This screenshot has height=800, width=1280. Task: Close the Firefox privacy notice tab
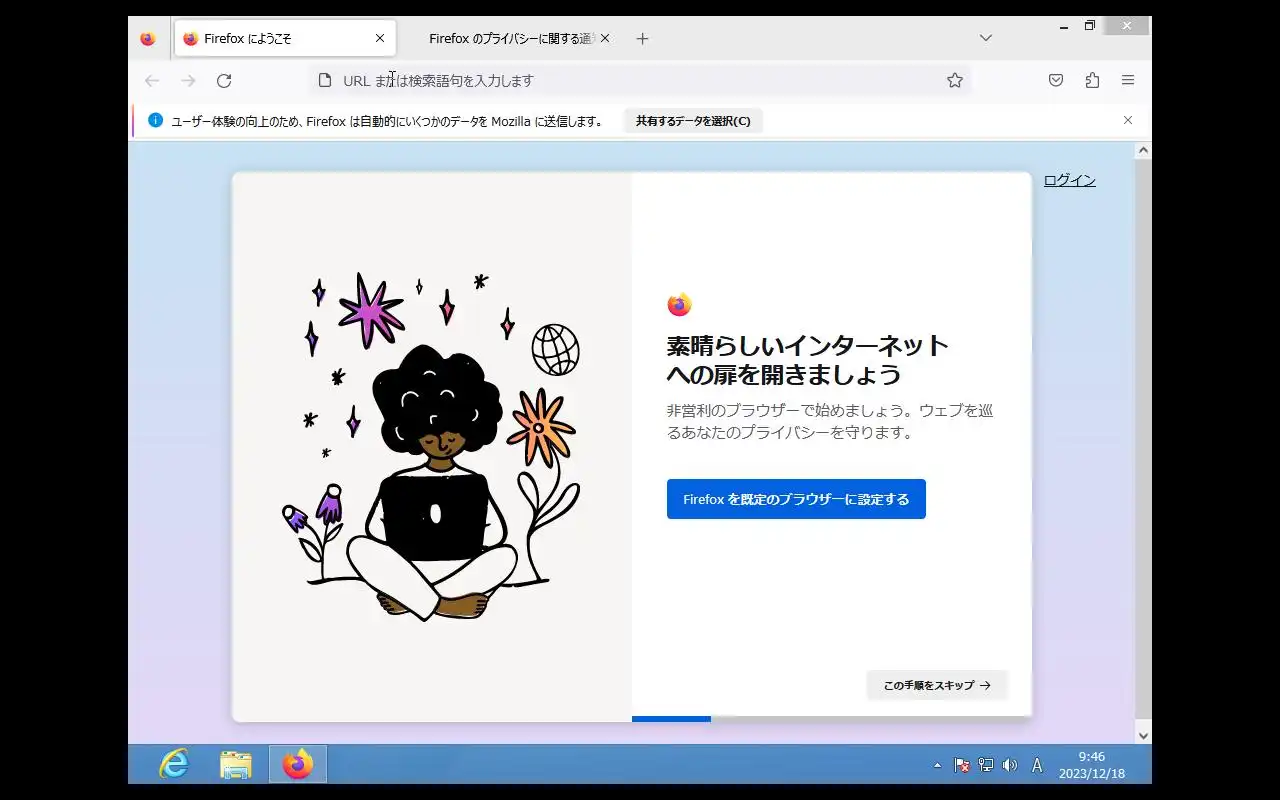[x=605, y=39]
